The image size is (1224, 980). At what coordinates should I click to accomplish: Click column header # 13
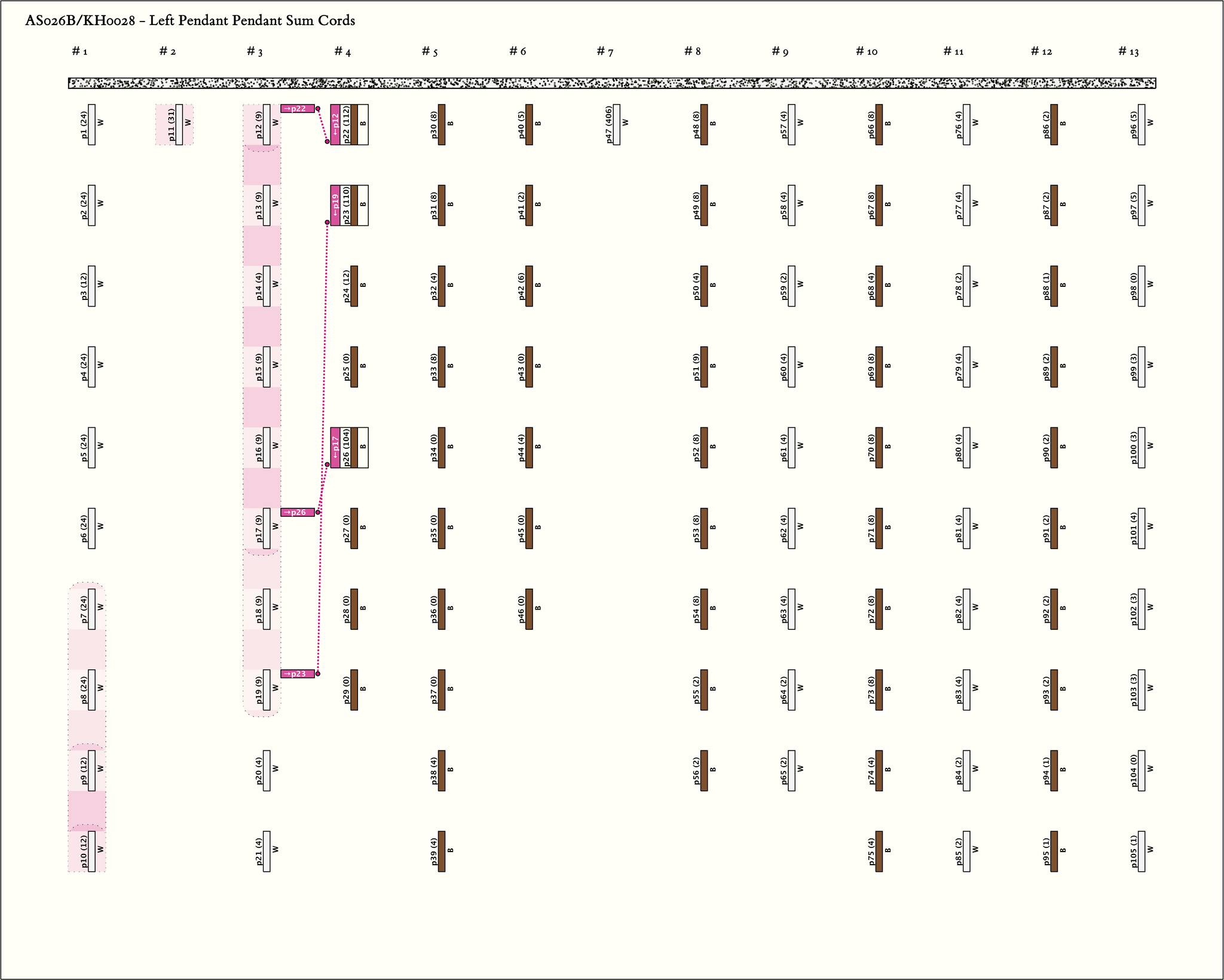(x=1128, y=51)
